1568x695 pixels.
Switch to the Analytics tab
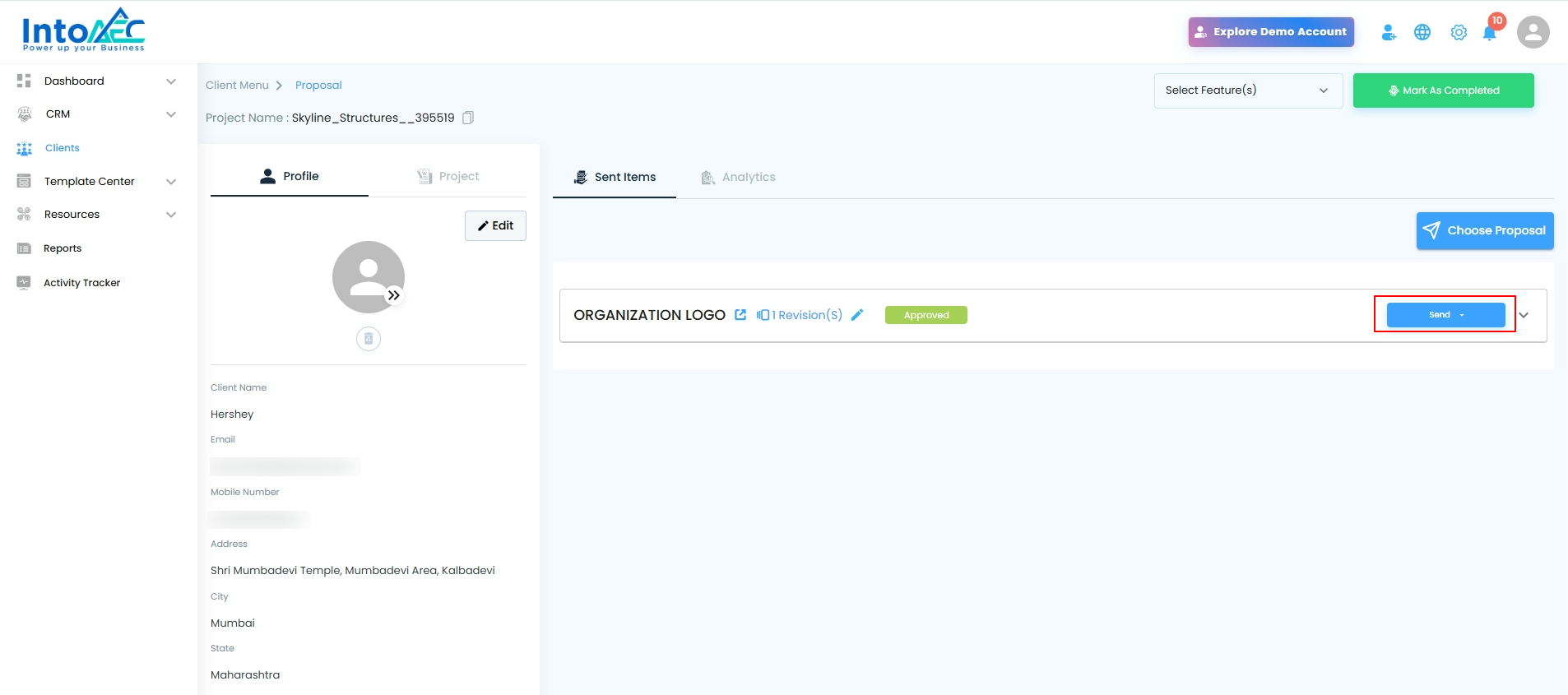738,177
